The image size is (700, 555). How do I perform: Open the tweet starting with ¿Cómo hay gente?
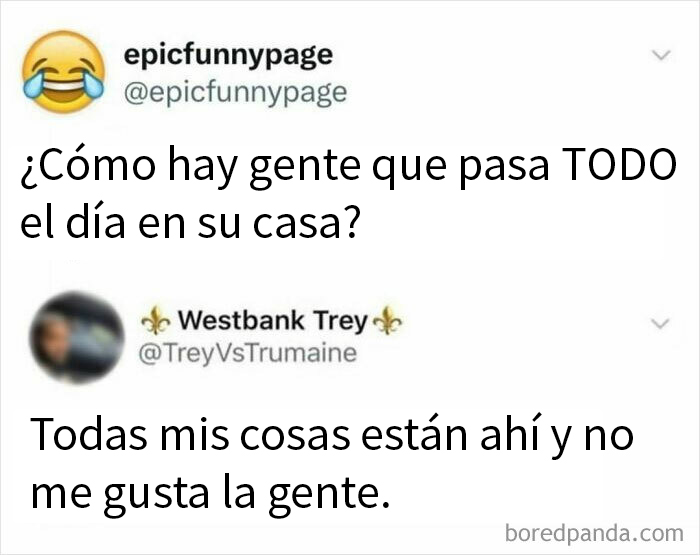click(x=348, y=193)
